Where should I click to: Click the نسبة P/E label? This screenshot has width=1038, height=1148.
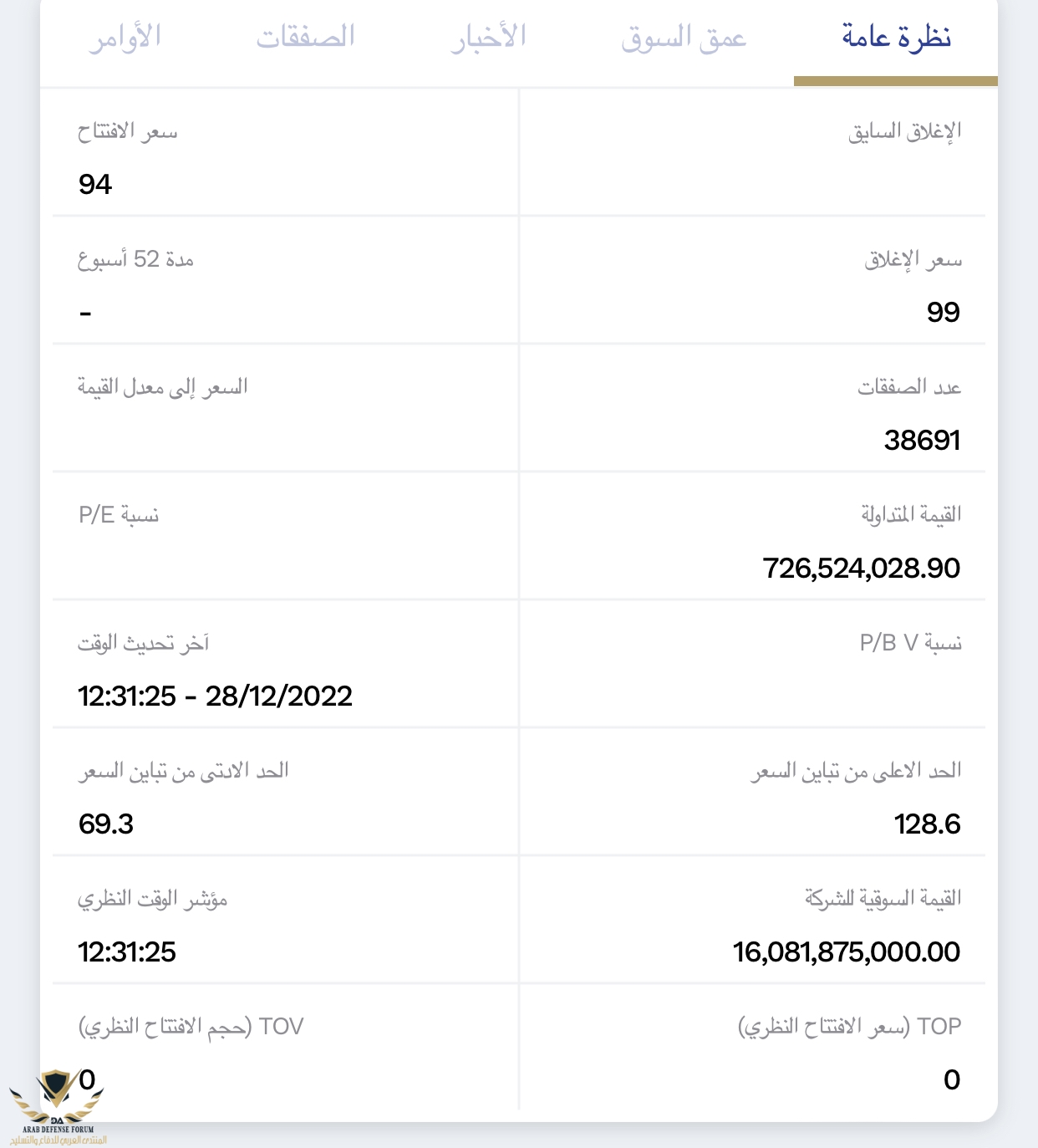click(119, 515)
